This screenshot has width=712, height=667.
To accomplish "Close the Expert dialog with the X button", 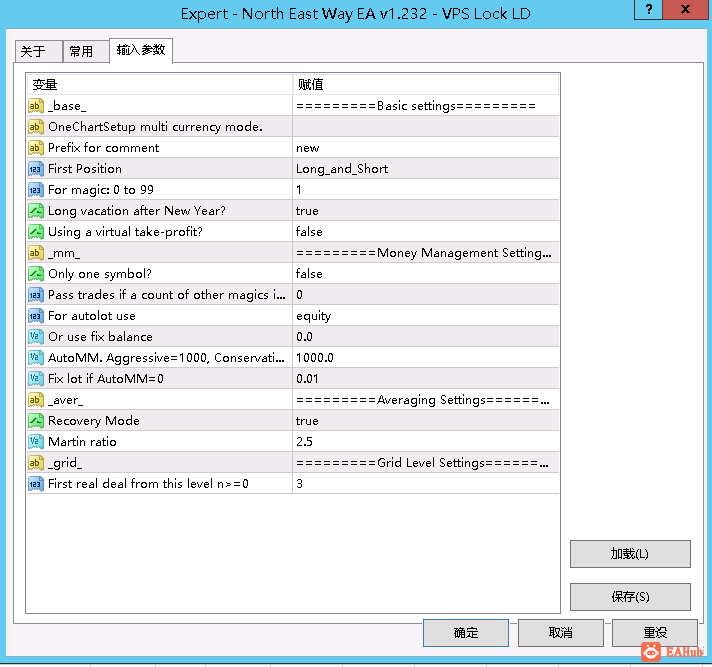I will pos(685,9).
